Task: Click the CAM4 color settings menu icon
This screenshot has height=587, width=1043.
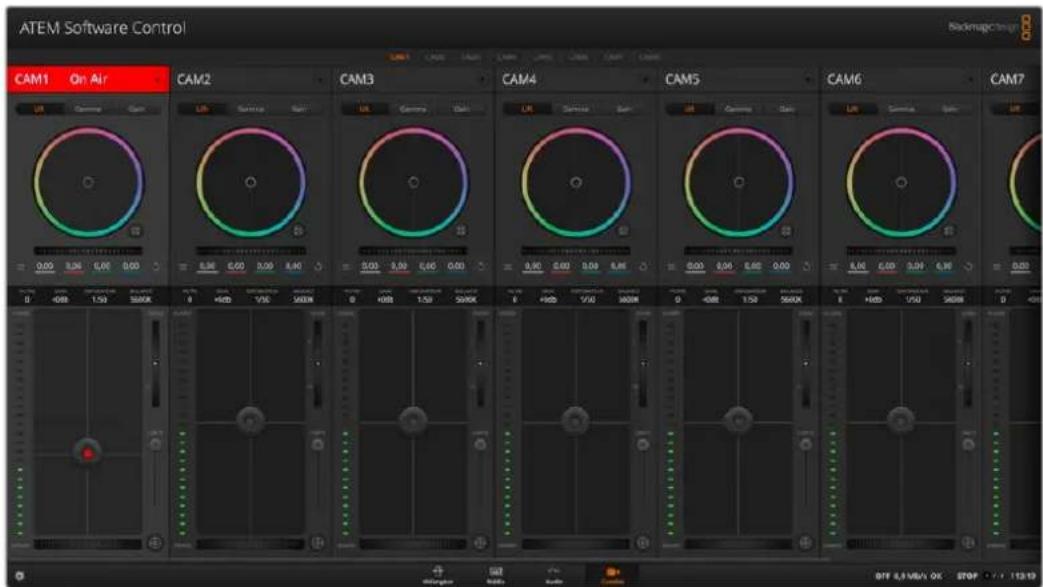Action: tap(508, 266)
